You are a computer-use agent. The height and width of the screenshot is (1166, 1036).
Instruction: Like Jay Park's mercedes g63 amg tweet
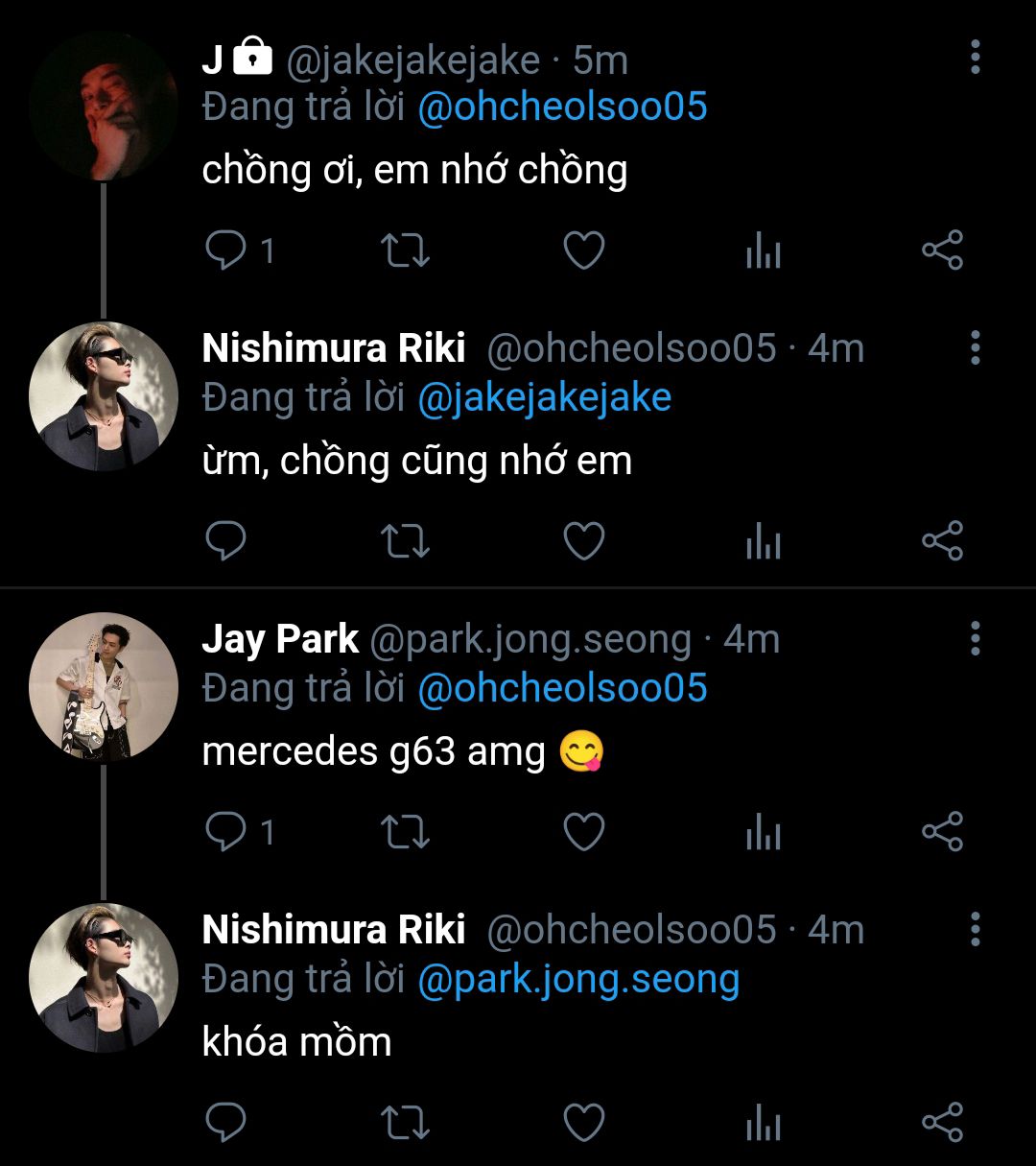[x=583, y=832]
